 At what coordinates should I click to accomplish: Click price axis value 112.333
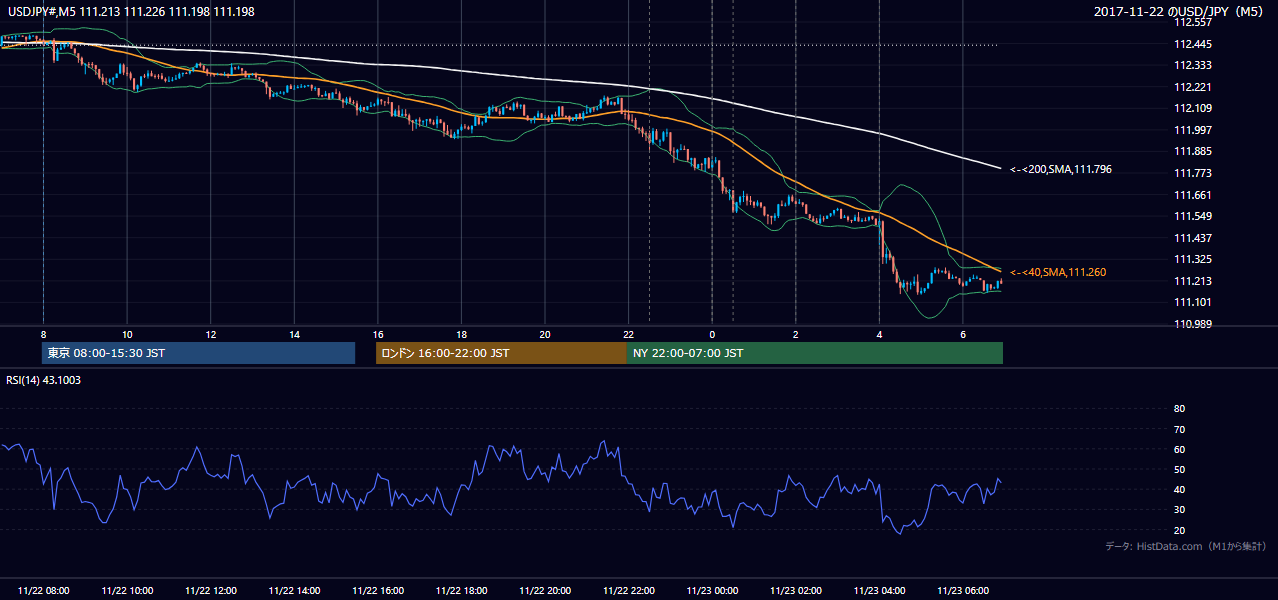(x=1192, y=65)
